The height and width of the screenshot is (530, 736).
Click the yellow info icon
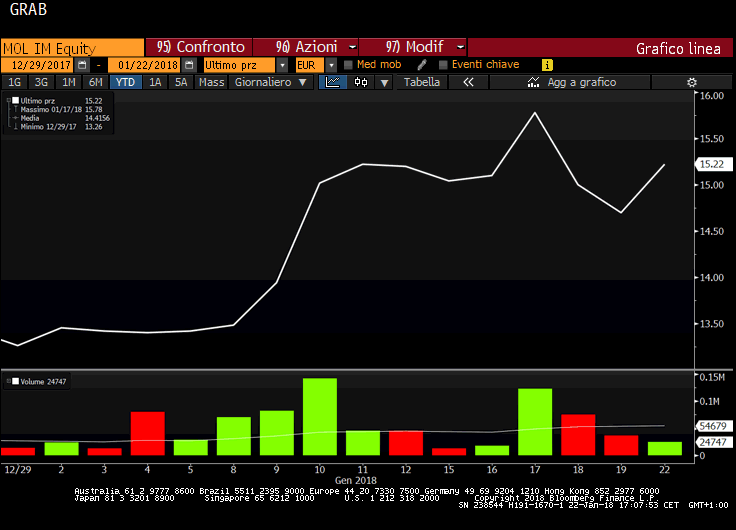point(547,65)
